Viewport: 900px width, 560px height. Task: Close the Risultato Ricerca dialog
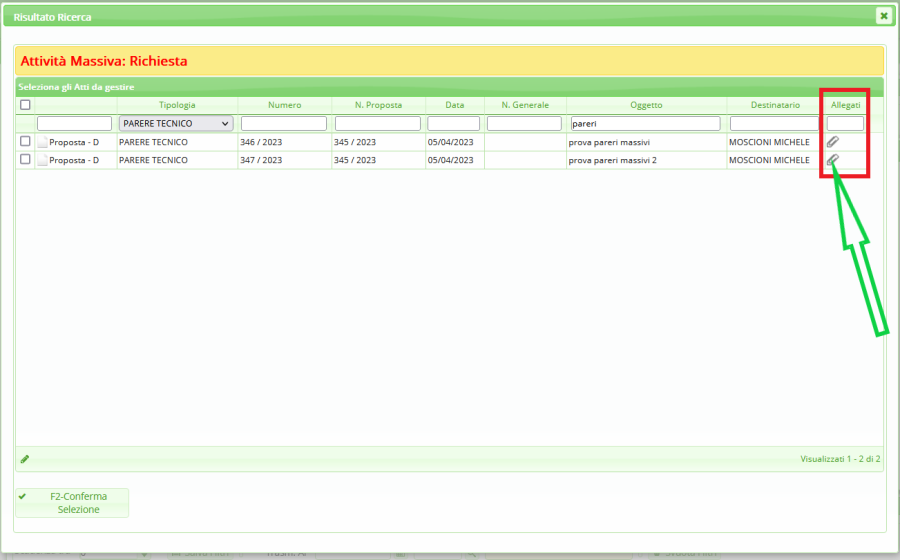883,16
